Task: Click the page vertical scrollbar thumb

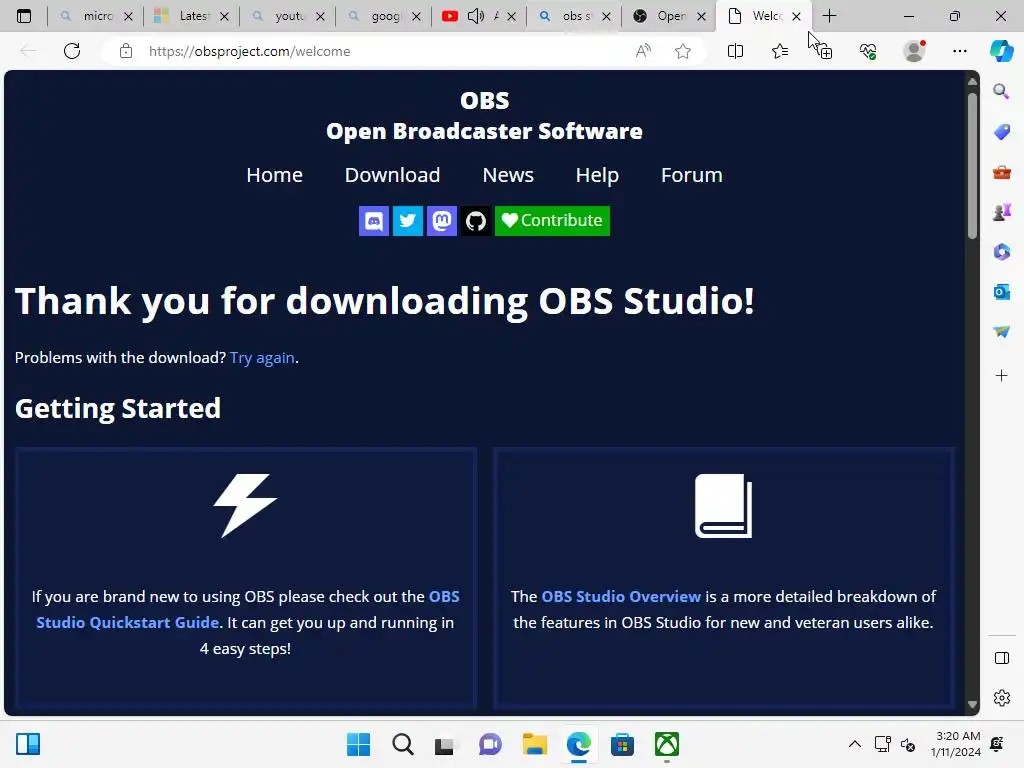Action: click(972, 167)
